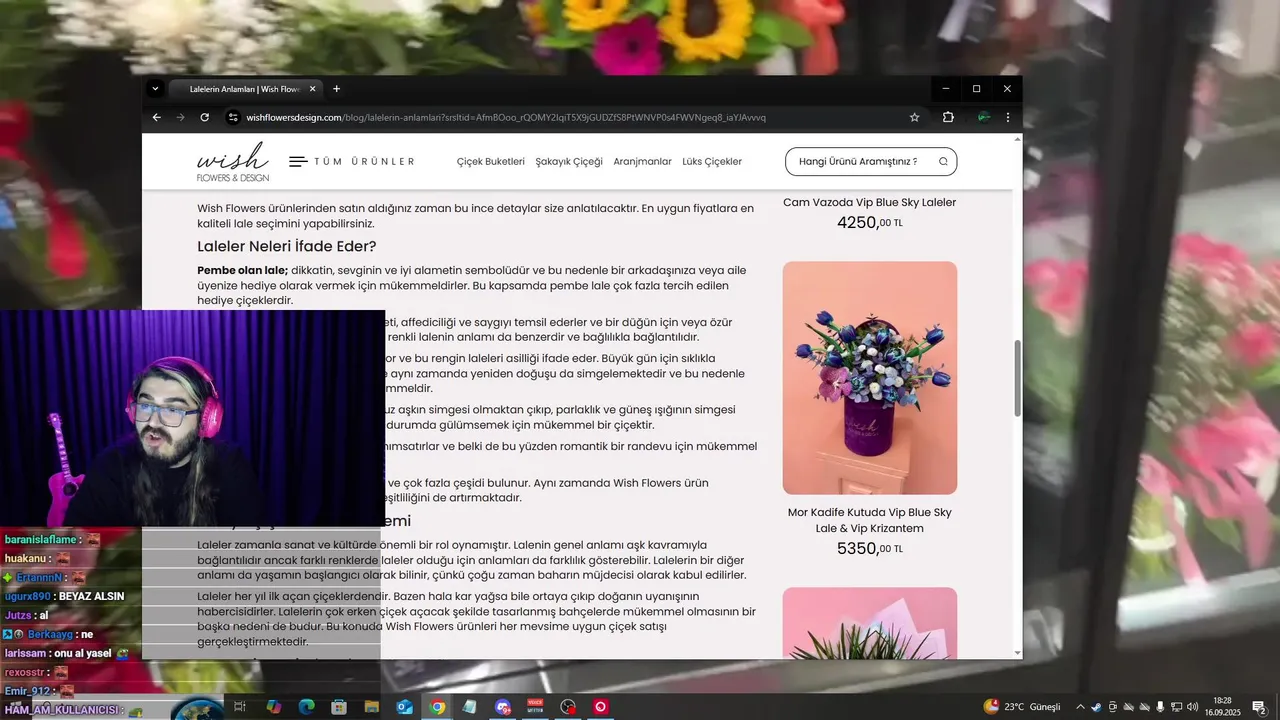Click the Wish Flowers & Design logo
Image resolution: width=1280 pixels, height=720 pixels.
233,161
